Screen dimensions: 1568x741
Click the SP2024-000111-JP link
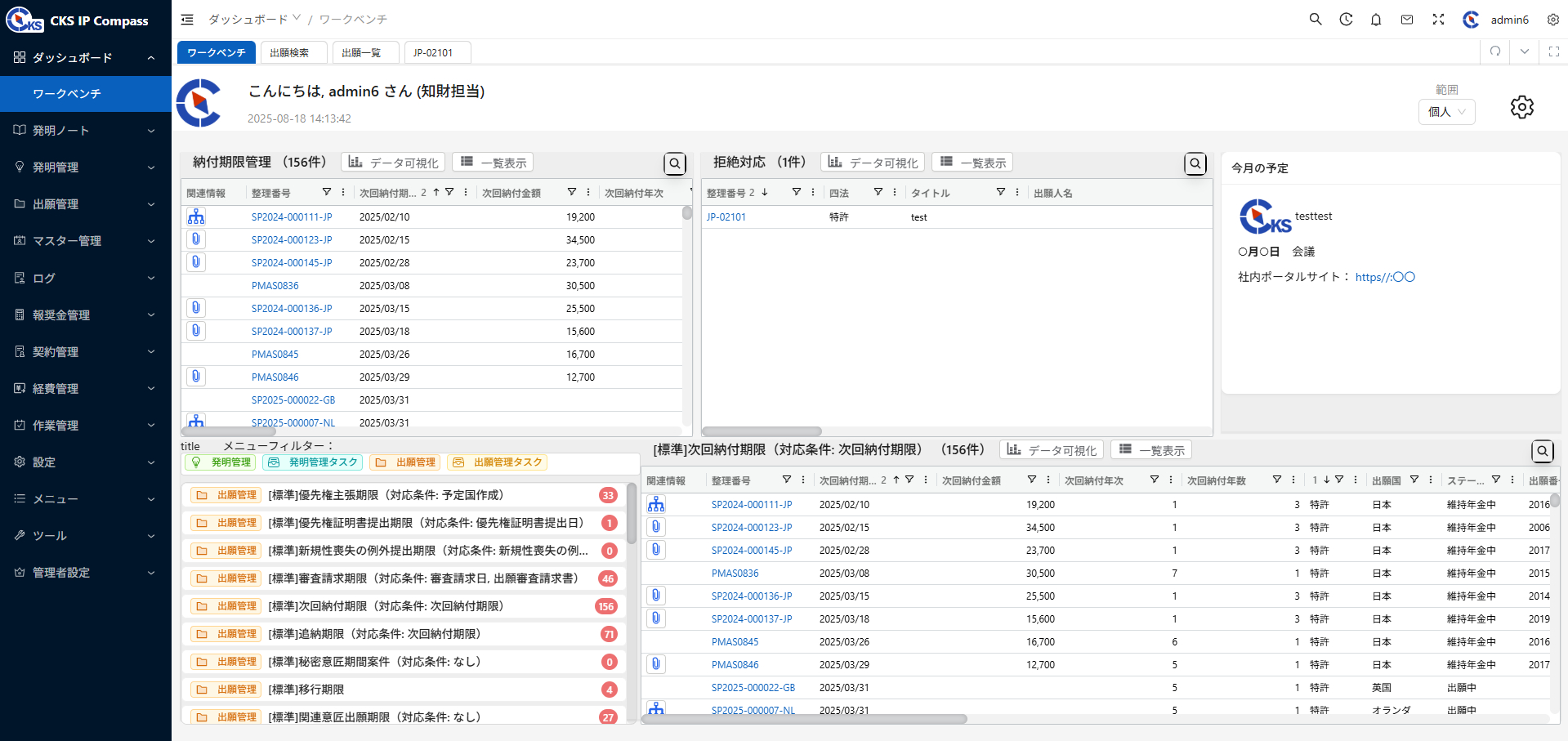(x=292, y=216)
